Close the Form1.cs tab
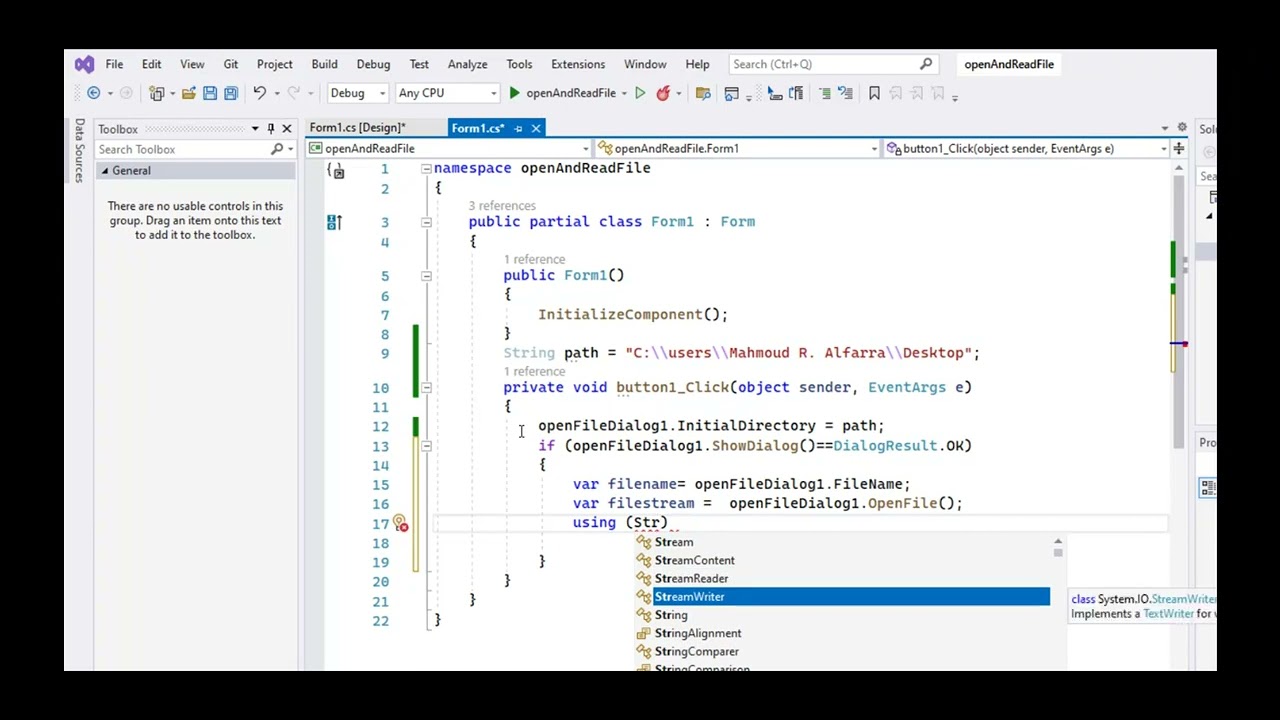 (536, 128)
